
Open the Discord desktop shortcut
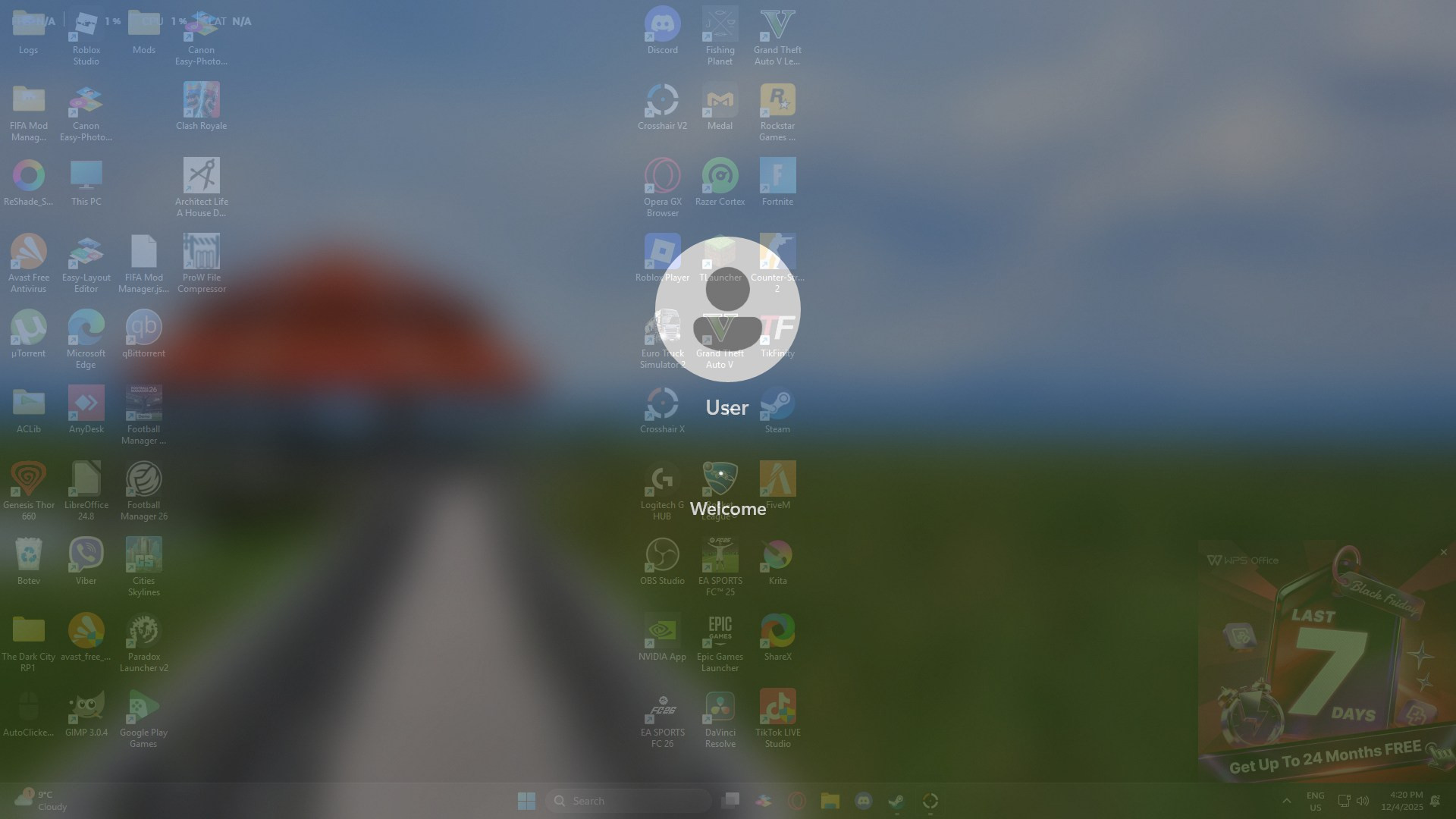click(662, 25)
